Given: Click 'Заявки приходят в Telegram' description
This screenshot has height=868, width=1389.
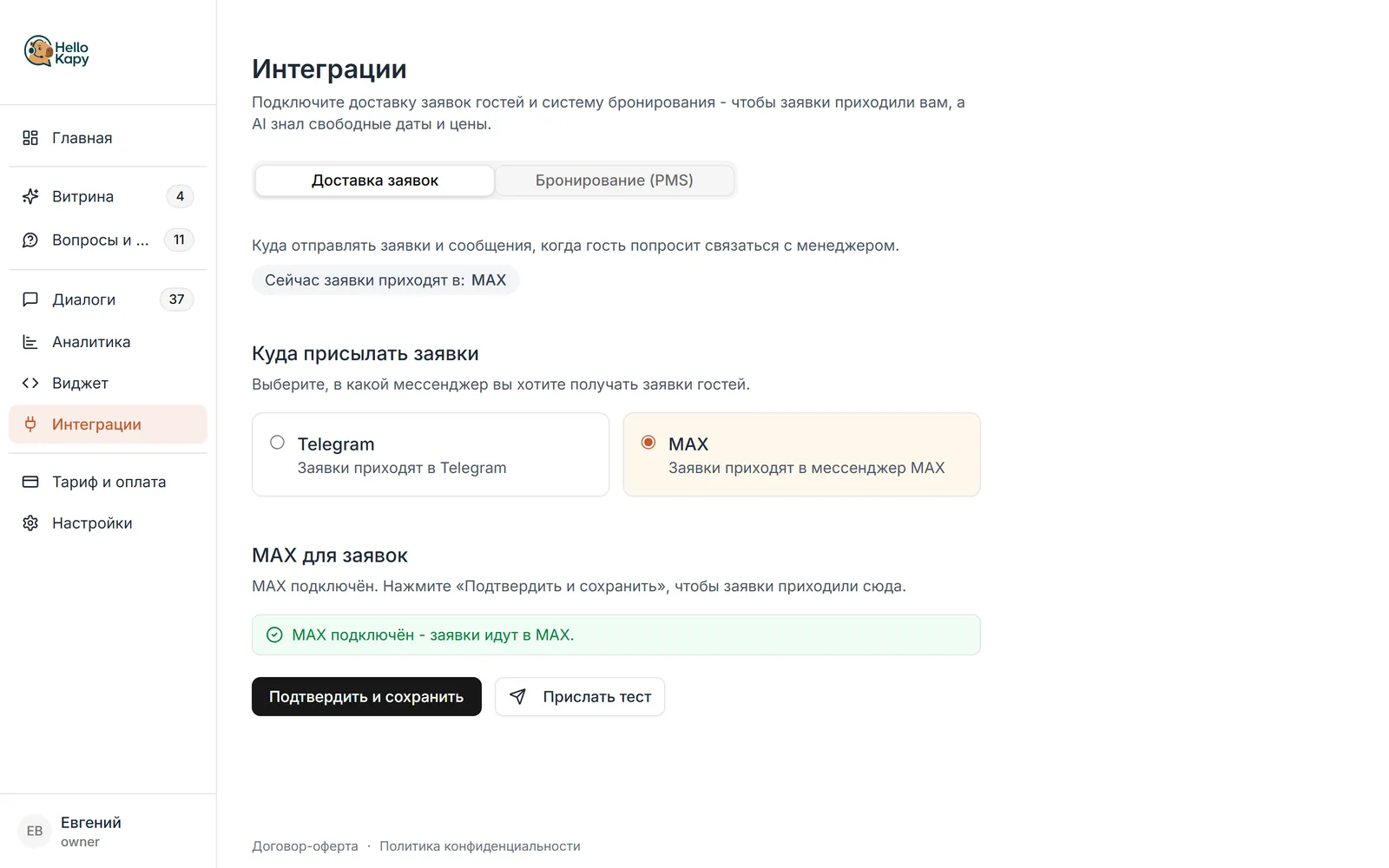Looking at the screenshot, I should click(x=402, y=468).
